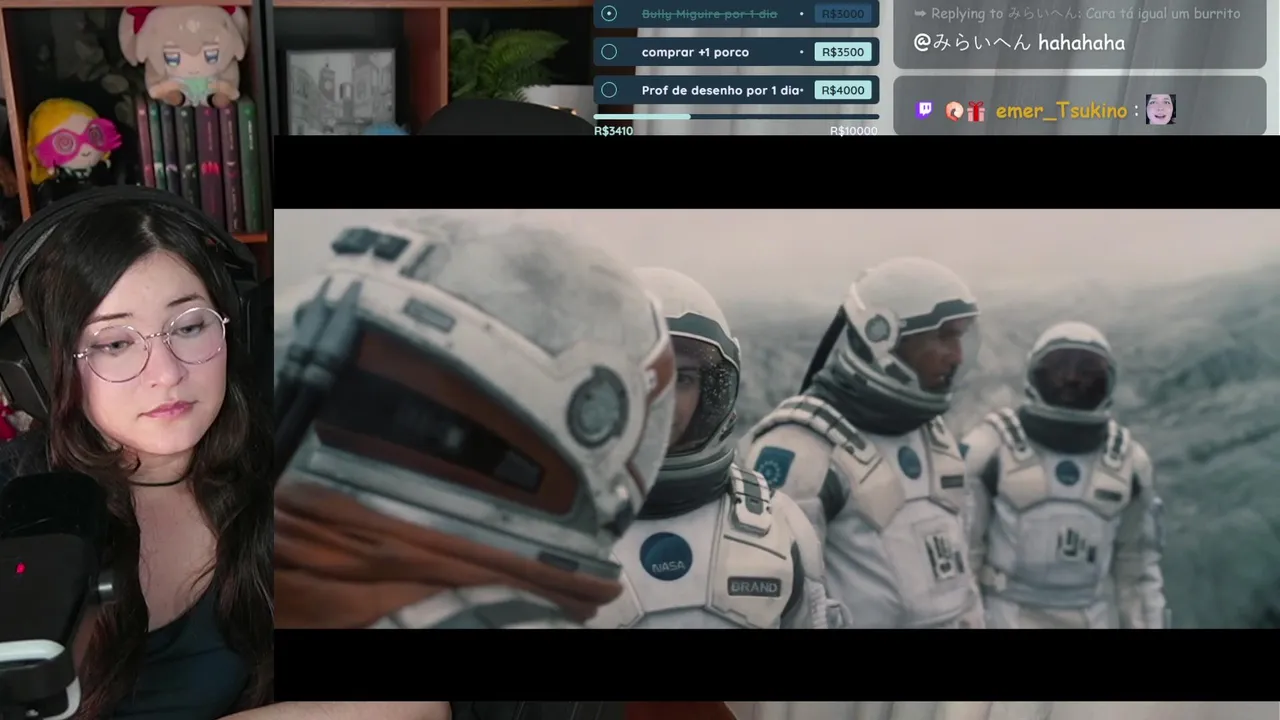Click the completed 'Bully Miguire por 1 dia' circle
Image resolution: width=1280 pixels, height=720 pixels.
click(609, 14)
